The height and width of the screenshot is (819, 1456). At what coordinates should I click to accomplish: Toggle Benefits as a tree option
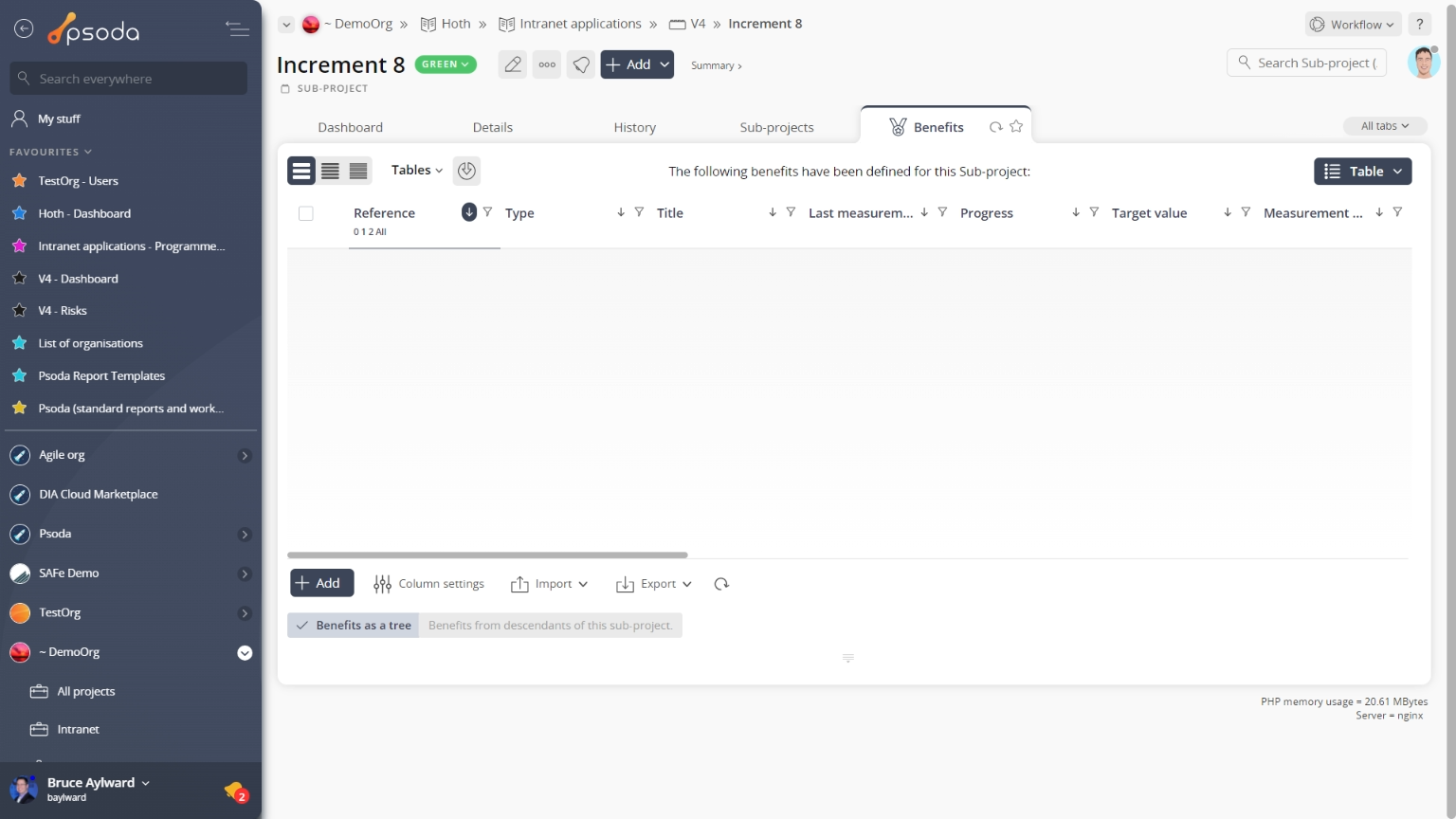coord(354,626)
